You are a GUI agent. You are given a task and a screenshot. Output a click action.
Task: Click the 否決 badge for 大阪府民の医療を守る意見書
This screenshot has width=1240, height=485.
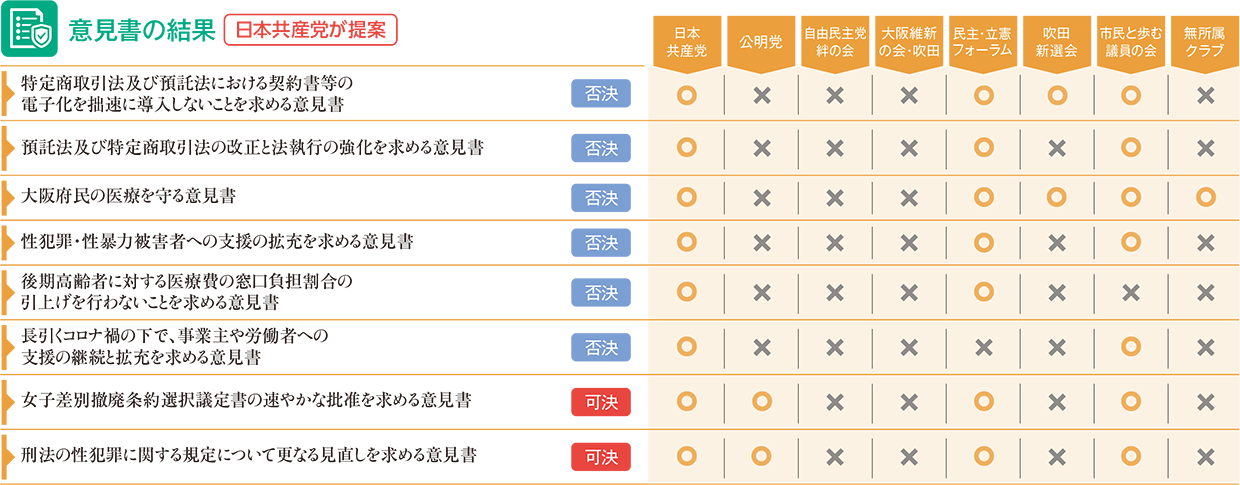601,197
